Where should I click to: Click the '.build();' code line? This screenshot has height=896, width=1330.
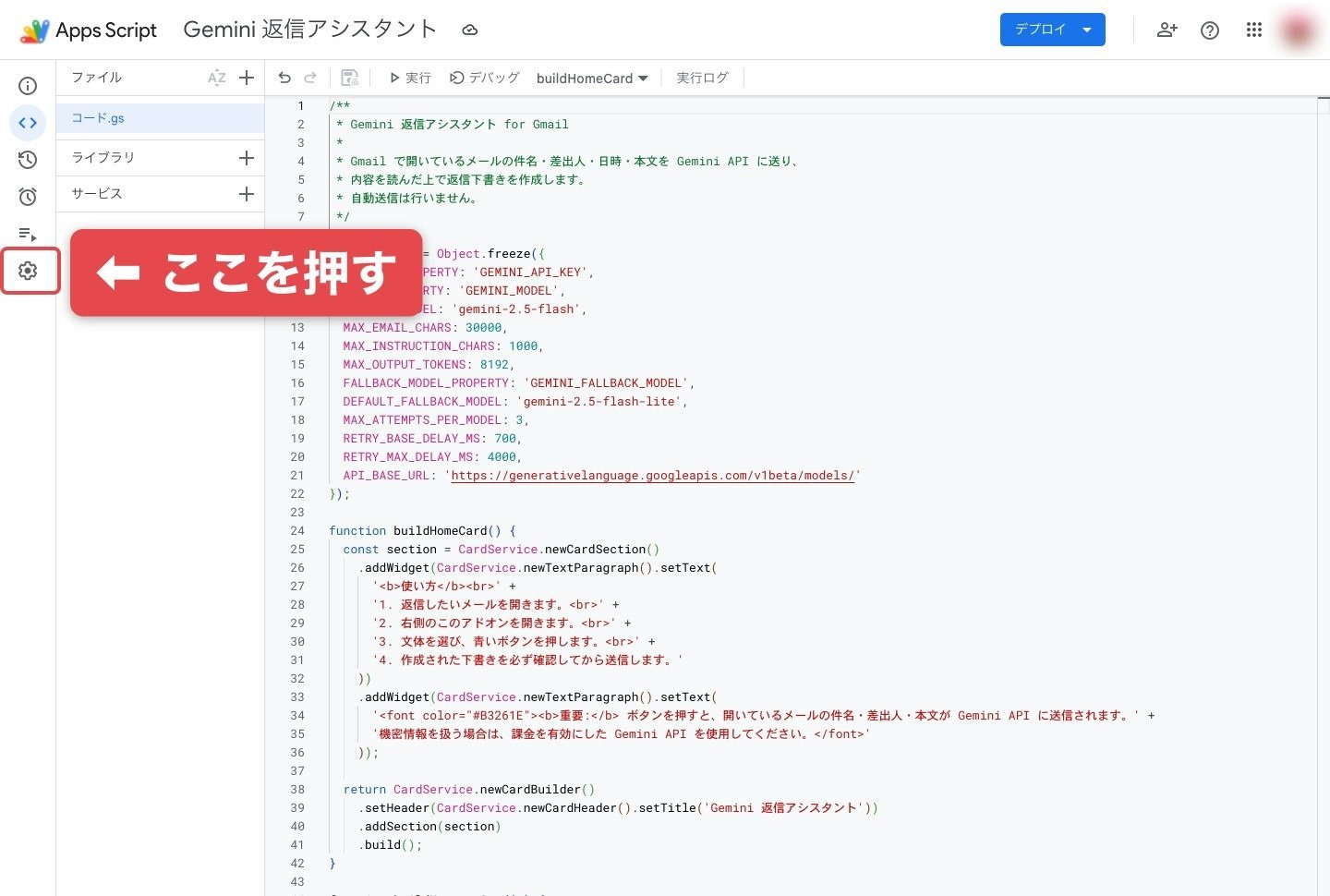[x=390, y=845]
